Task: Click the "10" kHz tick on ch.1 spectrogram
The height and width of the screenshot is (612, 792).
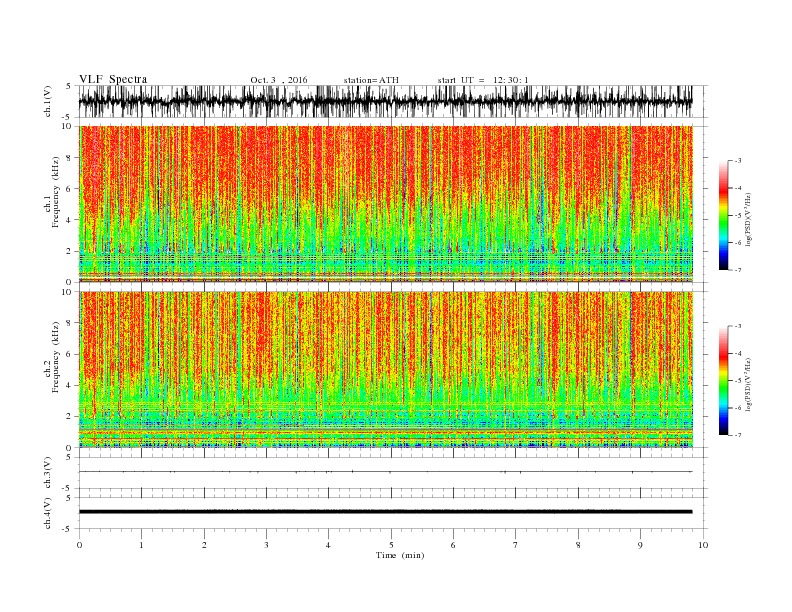Action: (68, 126)
